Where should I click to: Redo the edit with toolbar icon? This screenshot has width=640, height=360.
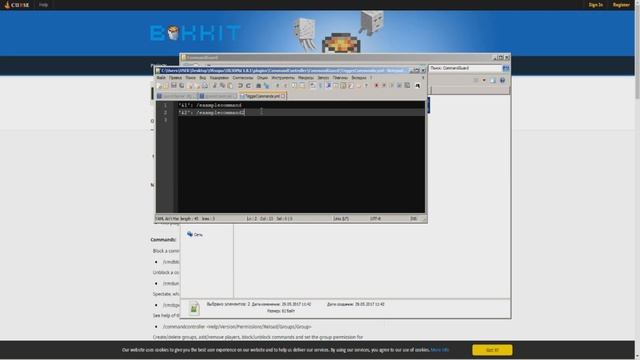[248, 86]
